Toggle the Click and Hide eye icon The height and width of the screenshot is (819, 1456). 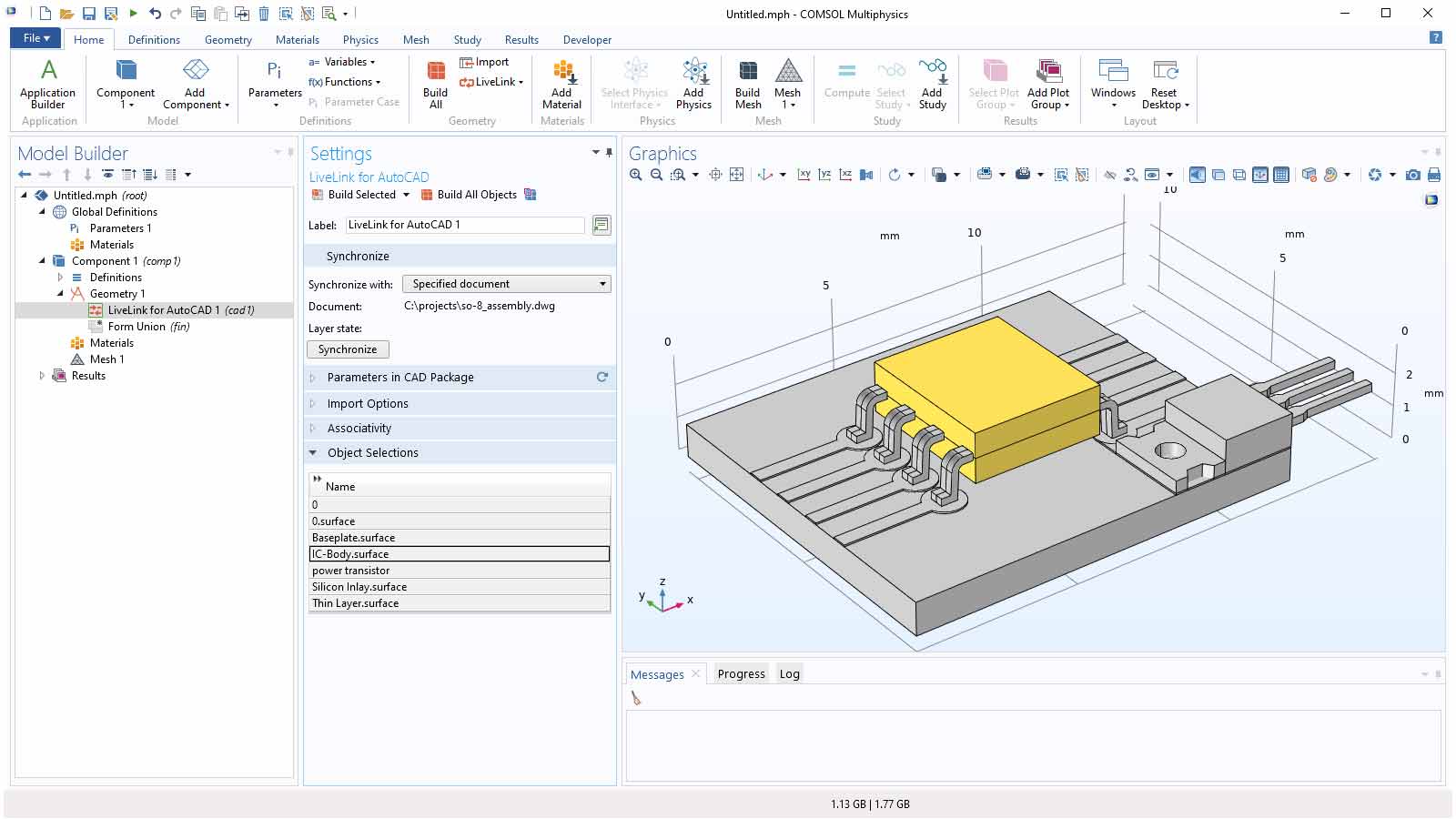point(1109,175)
